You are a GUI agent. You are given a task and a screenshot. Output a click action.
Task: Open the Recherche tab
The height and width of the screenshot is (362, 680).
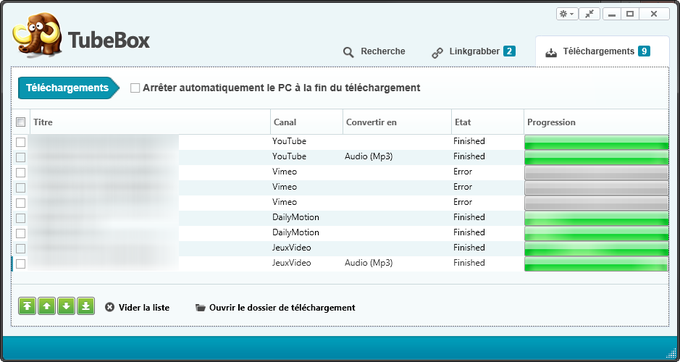374,52
